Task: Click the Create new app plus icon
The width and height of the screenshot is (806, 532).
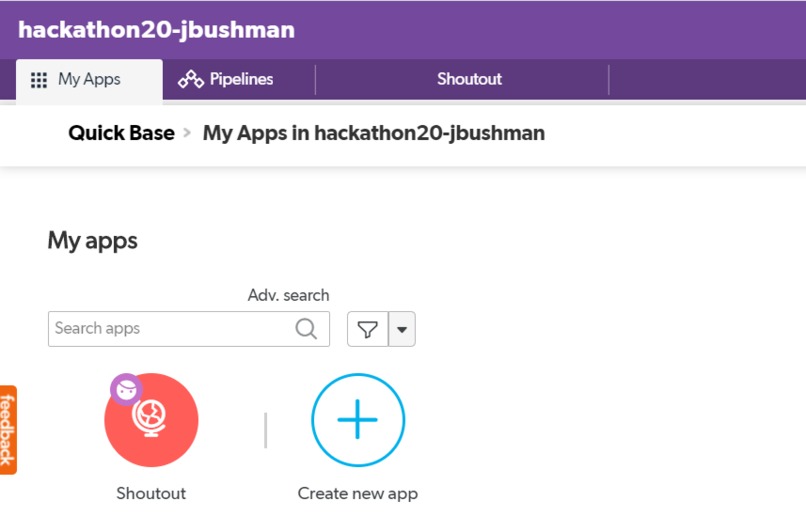Action: coord(358,420)
